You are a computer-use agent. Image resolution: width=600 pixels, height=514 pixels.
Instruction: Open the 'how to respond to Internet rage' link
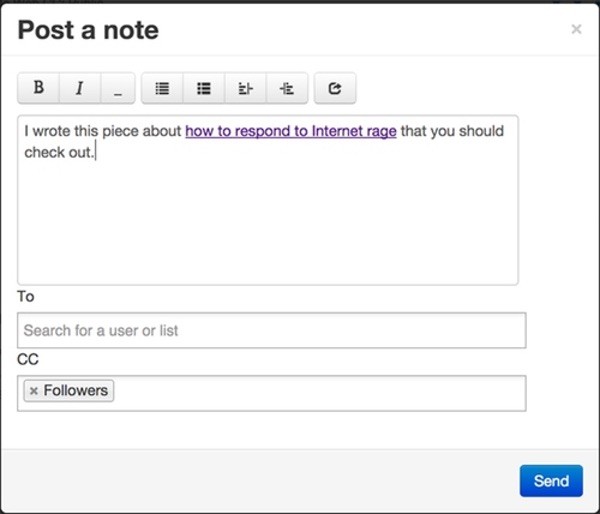[290, 131]
